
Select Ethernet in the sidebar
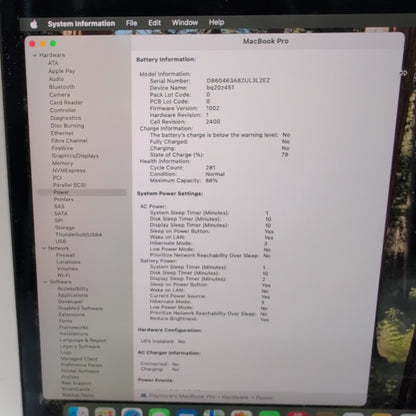tap(62, 133)
